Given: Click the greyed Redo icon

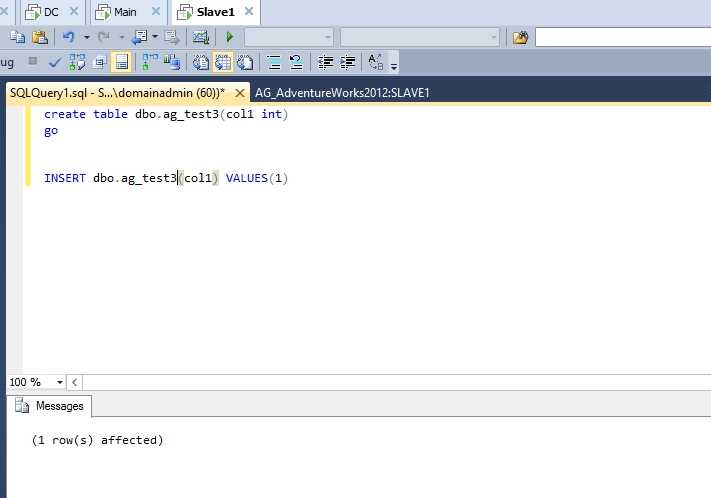Looking at the screenshot, I should (x=104, y=37).
